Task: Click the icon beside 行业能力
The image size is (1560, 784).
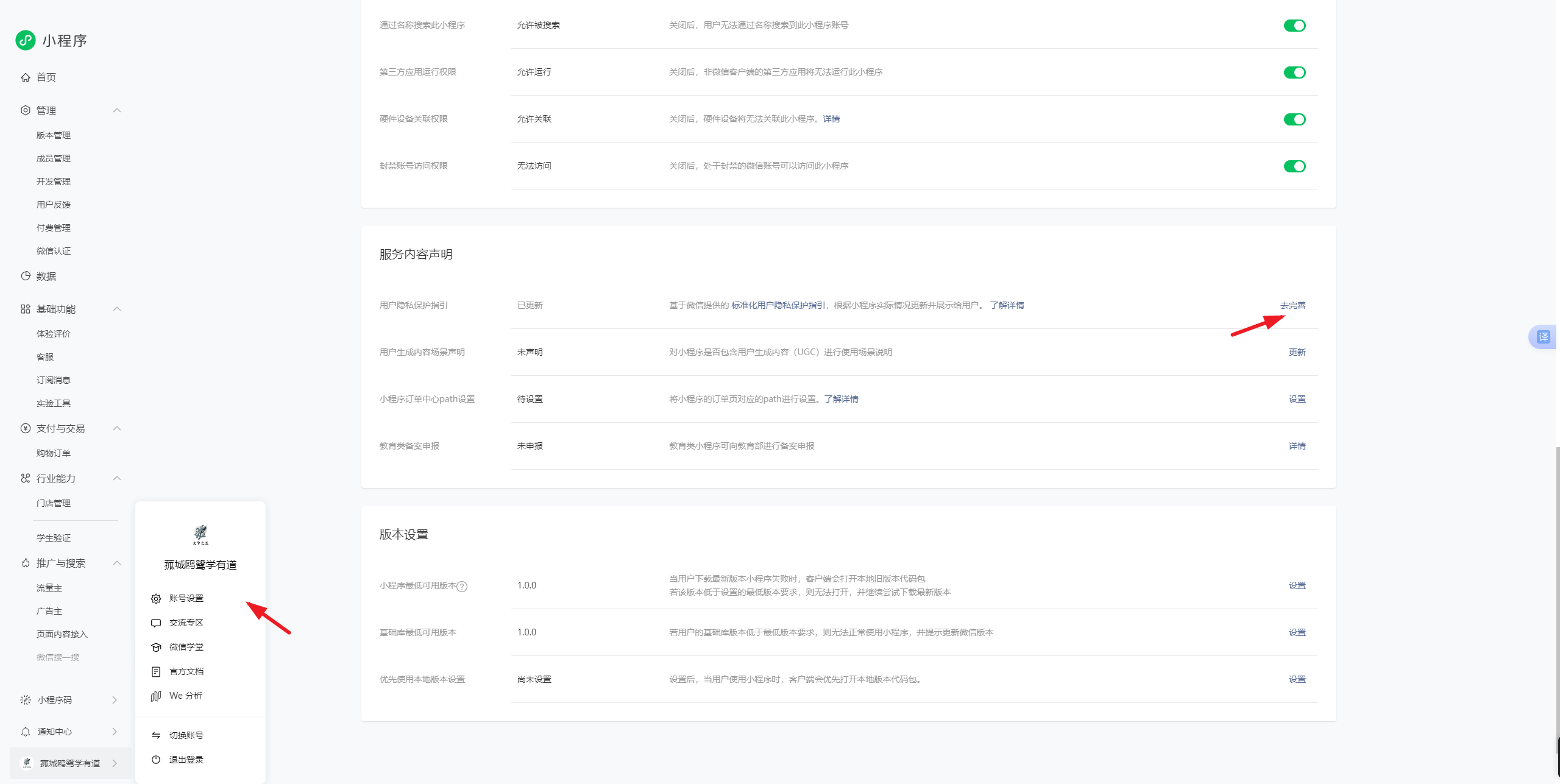Action: pyautogui.click(x=26, y=478)
